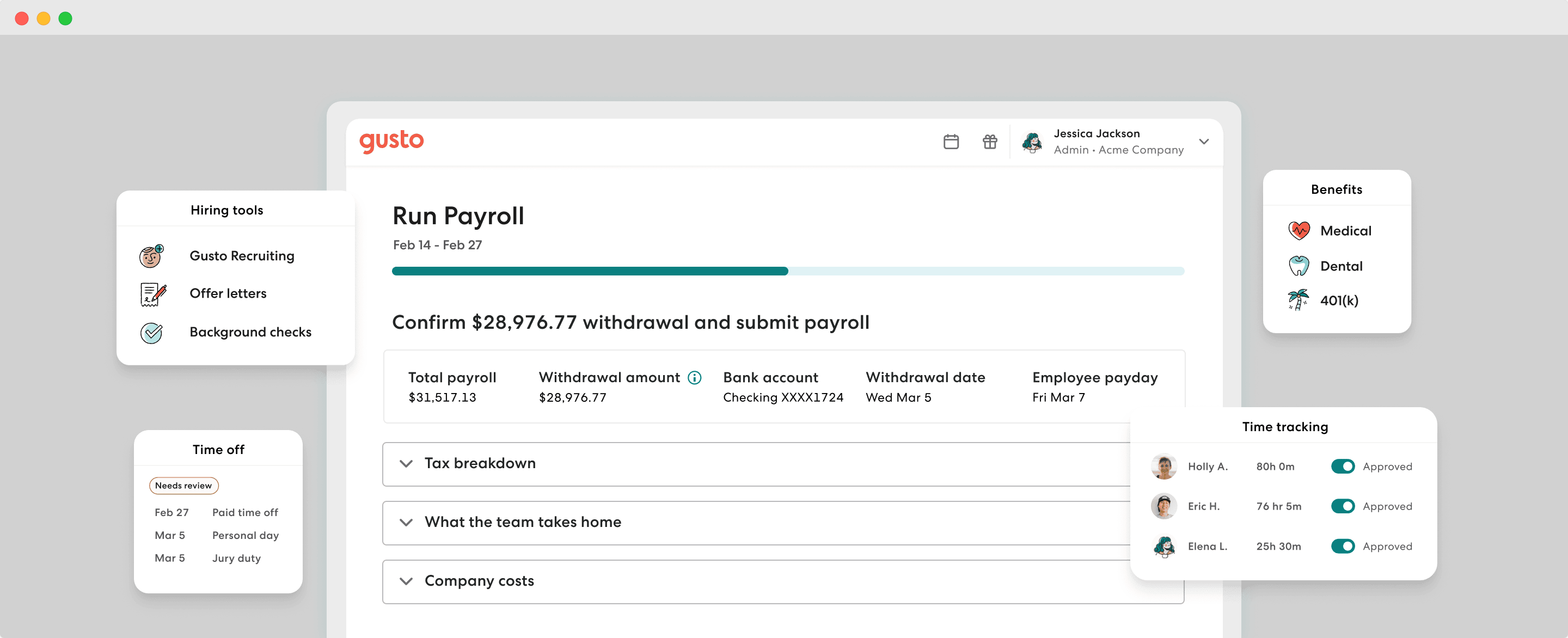Click the Gusto Recruiting face icon
The height and width of the screenshot is (638, 1568).
pos(151,256)
